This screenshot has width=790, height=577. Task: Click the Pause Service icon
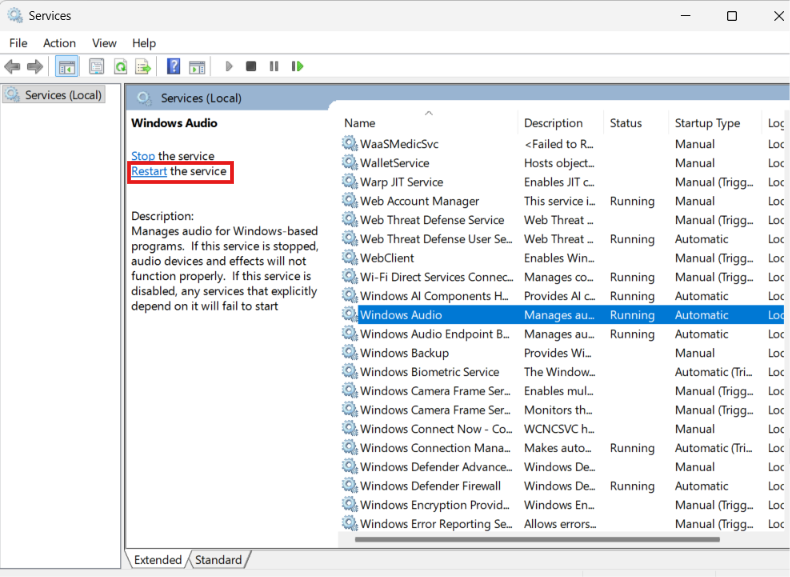click(274, 67)
